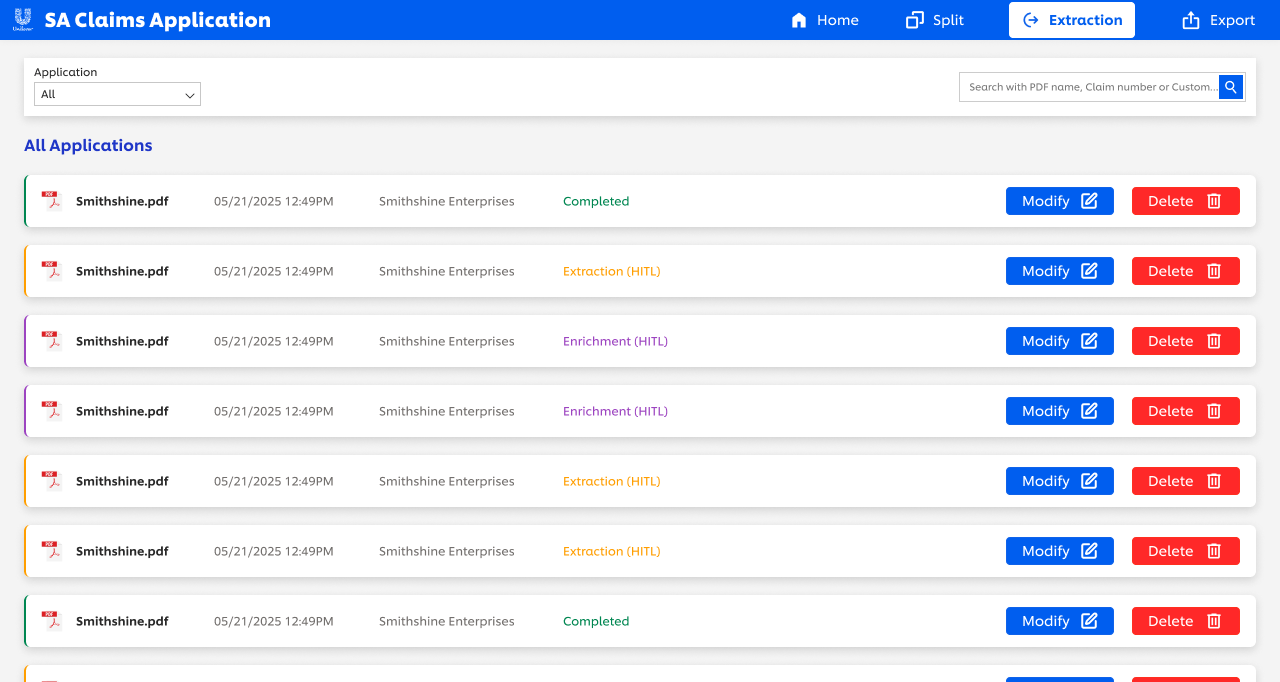This screenshot has height=682, width=1280.
Task: Click the Completed status of the first row
Action: coord(596,201)
